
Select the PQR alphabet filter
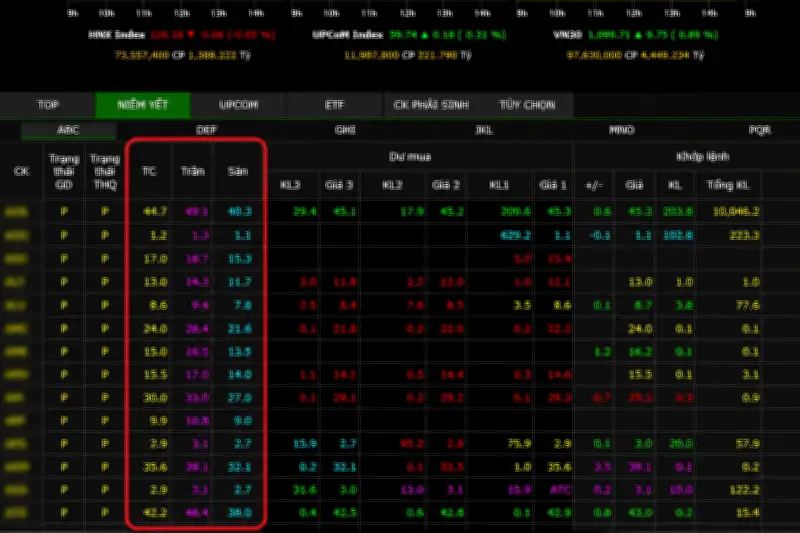pos(760,130)
